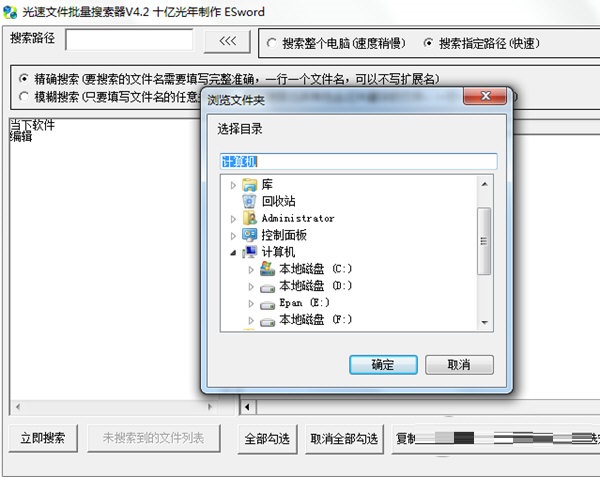The image size is (600, 477).
Task: Click the 回收站 recycle bin icon
Action: [249, 202]
